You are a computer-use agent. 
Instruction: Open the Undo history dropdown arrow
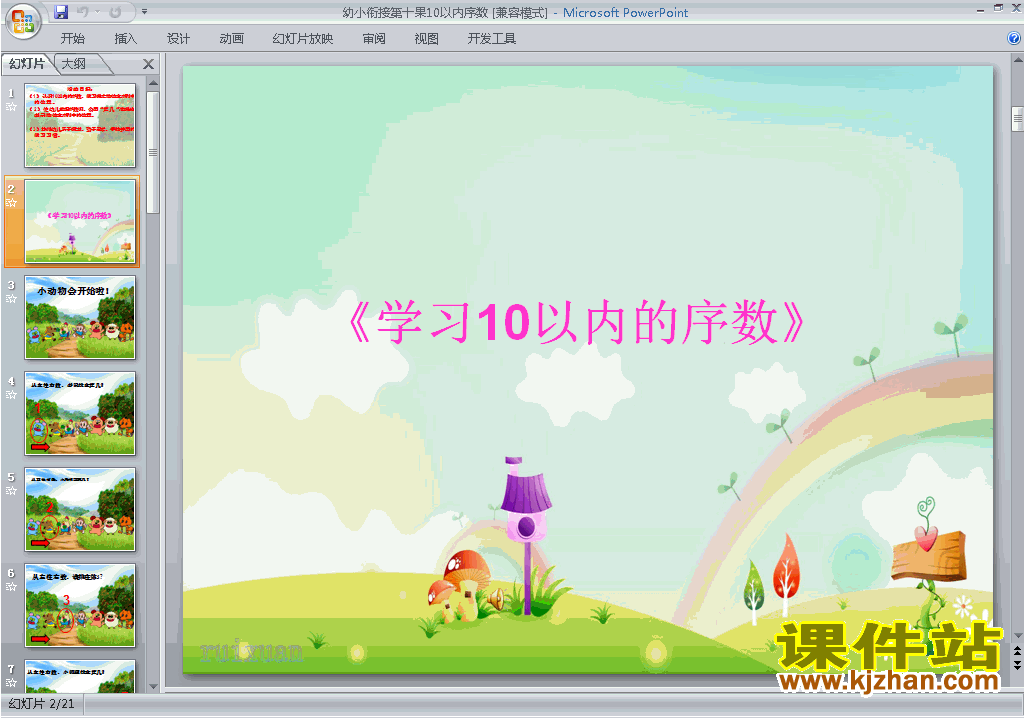[97, 12]
